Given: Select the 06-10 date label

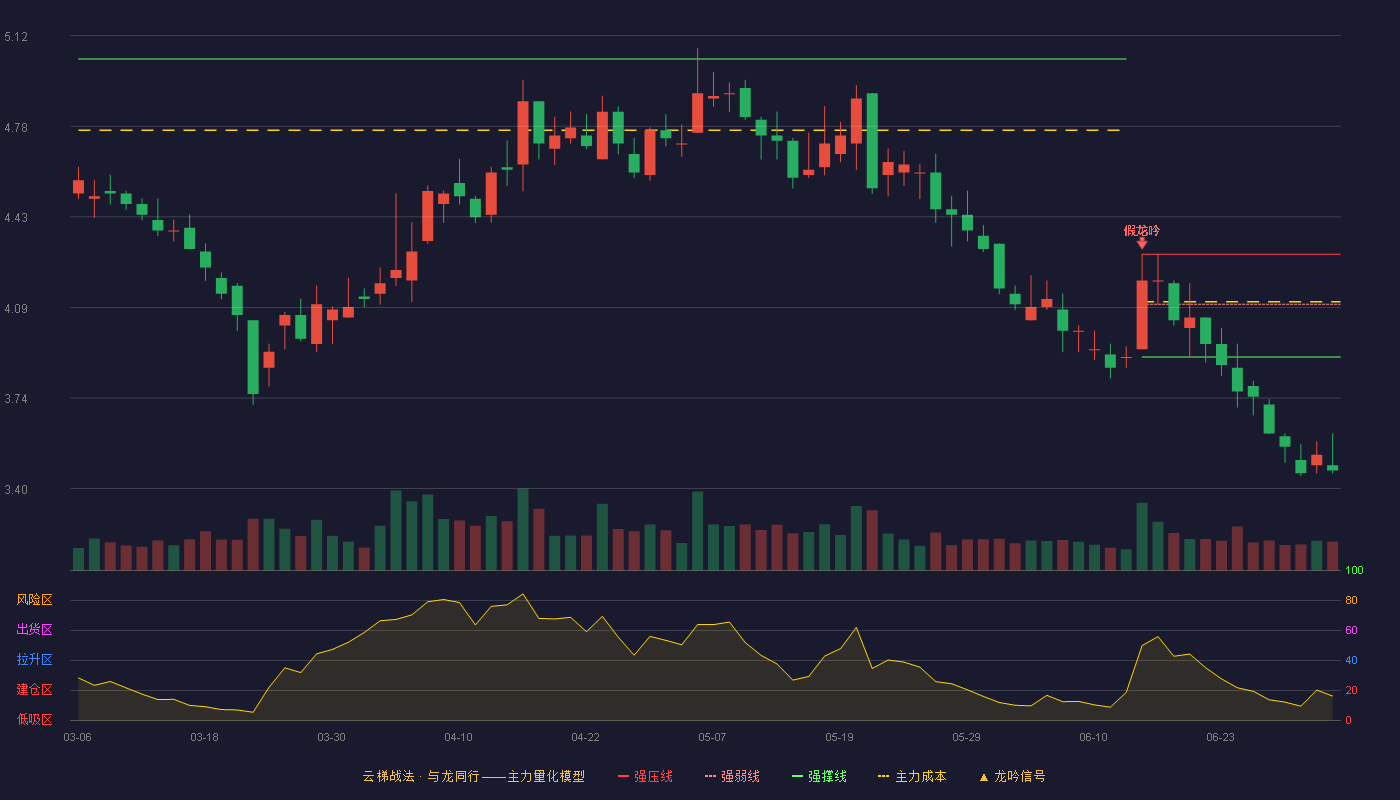Looking at the screenshot, I should (x=1093, y=737).
